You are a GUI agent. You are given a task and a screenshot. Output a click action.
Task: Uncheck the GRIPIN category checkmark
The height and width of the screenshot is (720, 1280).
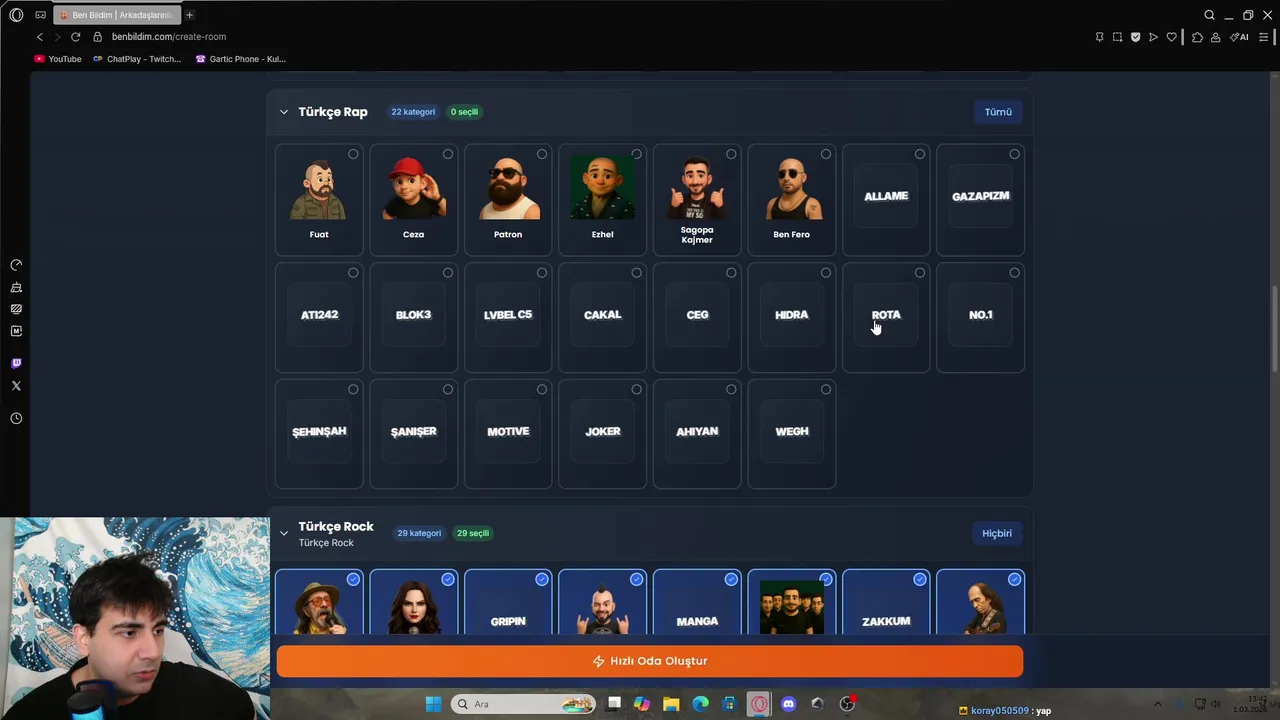point(542,579)
